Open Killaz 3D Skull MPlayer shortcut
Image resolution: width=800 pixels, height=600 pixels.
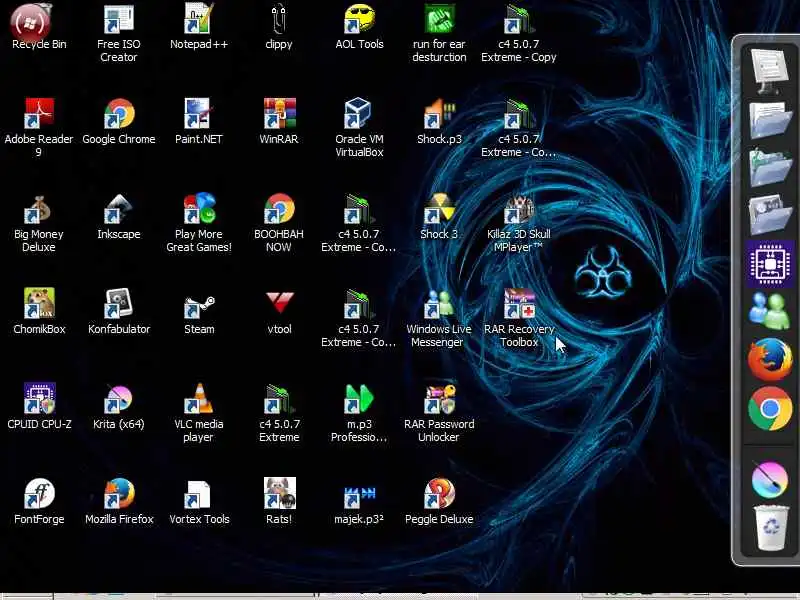click(519, 209)
